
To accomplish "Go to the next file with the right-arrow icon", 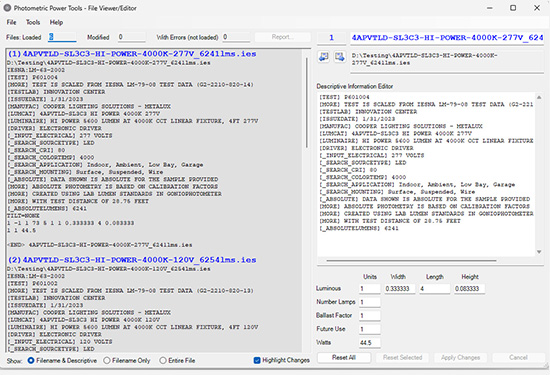I will 340,57.
